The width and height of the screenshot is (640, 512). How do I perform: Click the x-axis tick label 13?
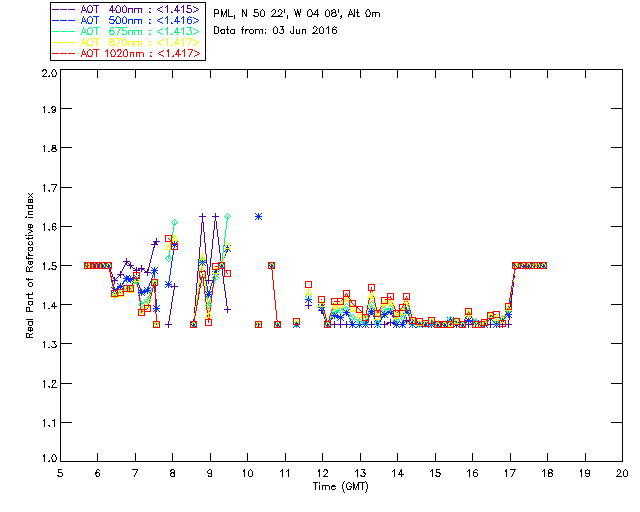[x=360, y=473]
